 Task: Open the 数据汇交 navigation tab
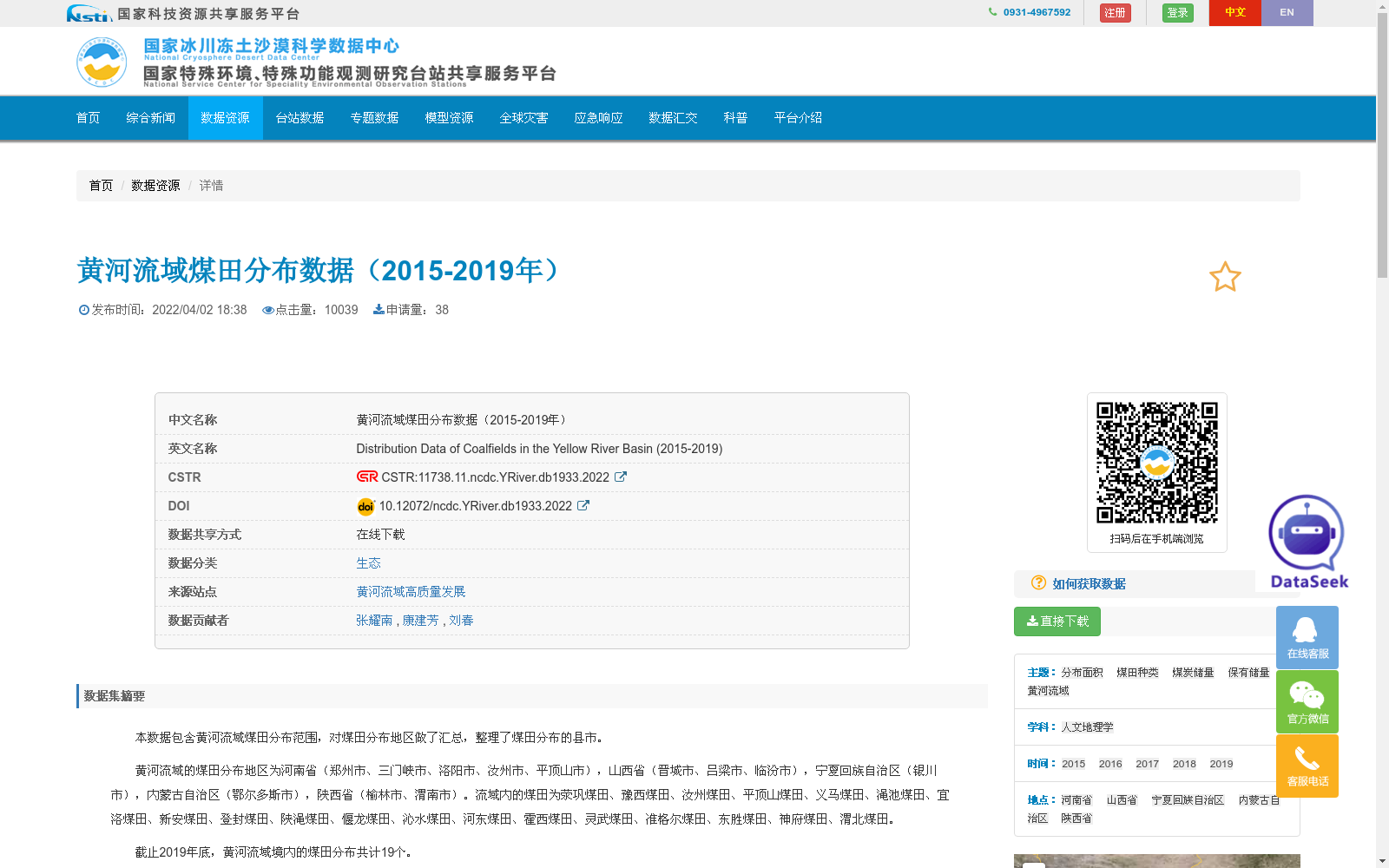(674, 118)
